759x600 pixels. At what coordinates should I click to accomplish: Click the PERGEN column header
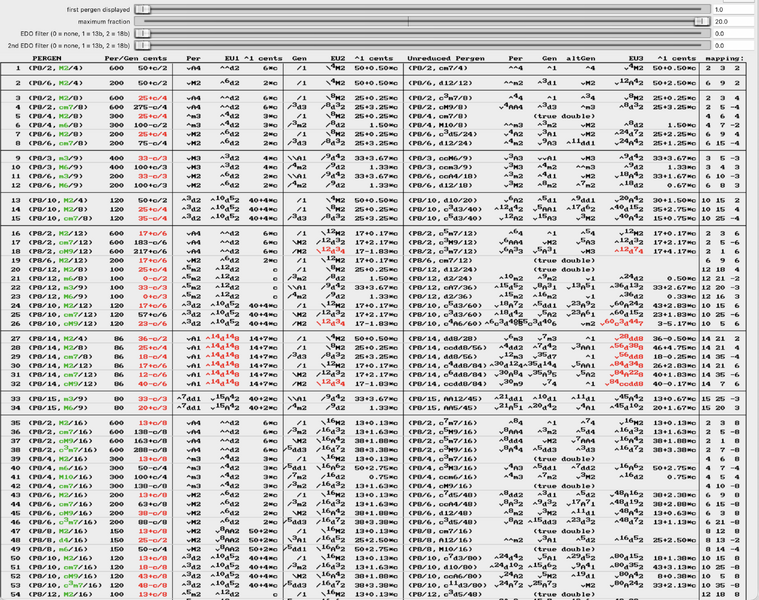tap(47, 58)
